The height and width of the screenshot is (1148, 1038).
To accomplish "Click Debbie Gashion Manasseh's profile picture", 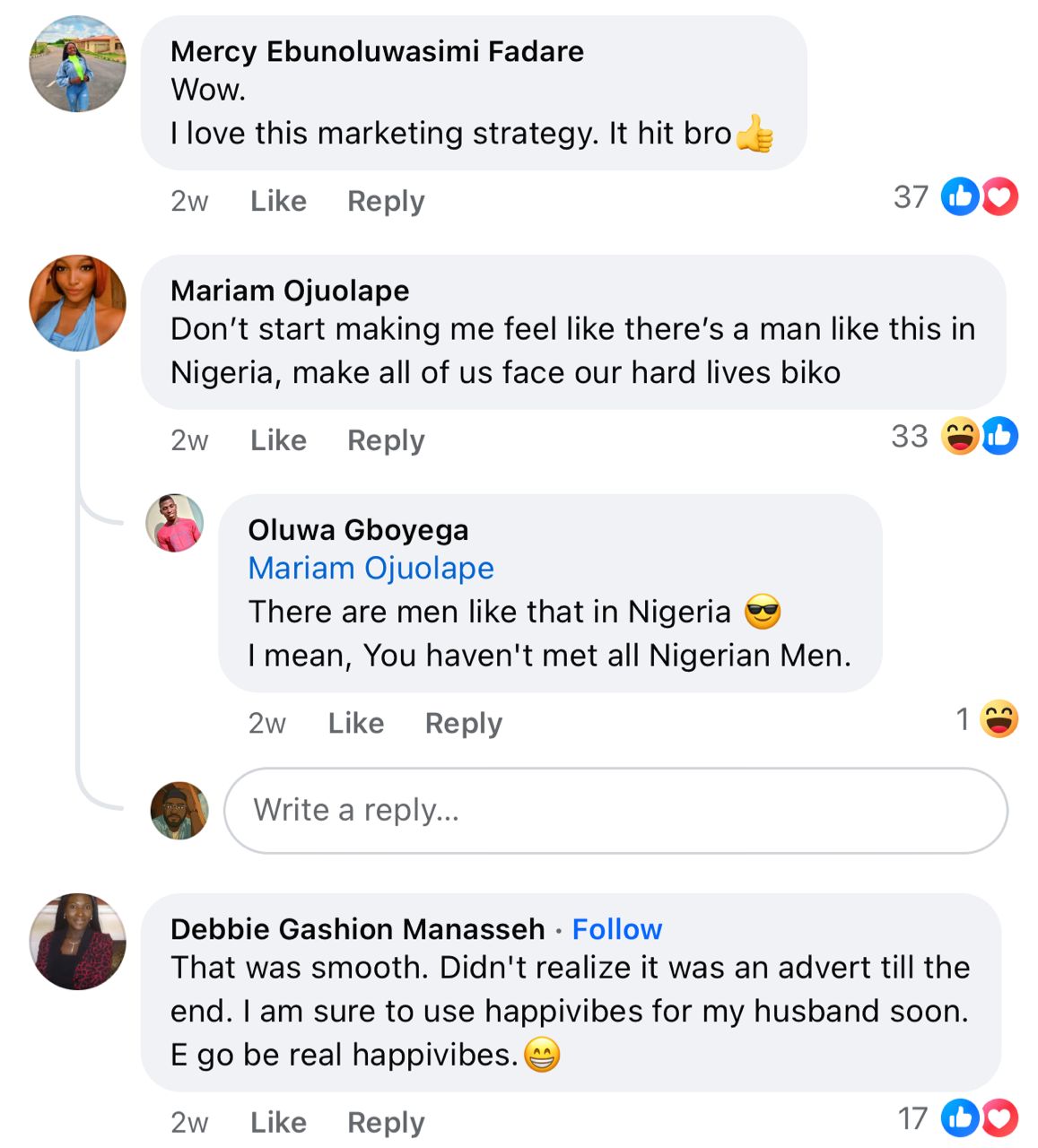I will coord(78,942).
